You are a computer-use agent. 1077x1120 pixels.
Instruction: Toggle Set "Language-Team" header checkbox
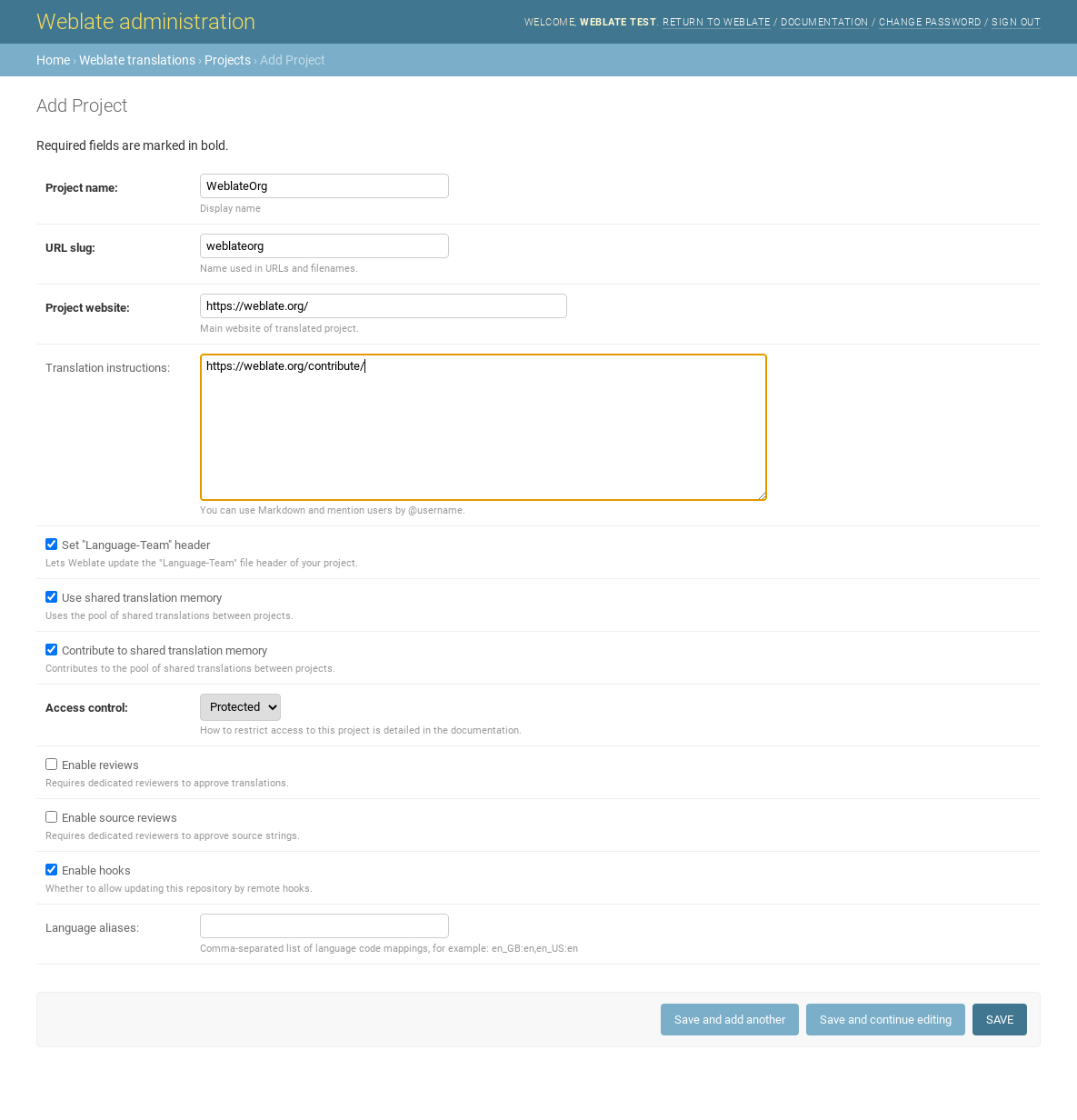[52, 545]
